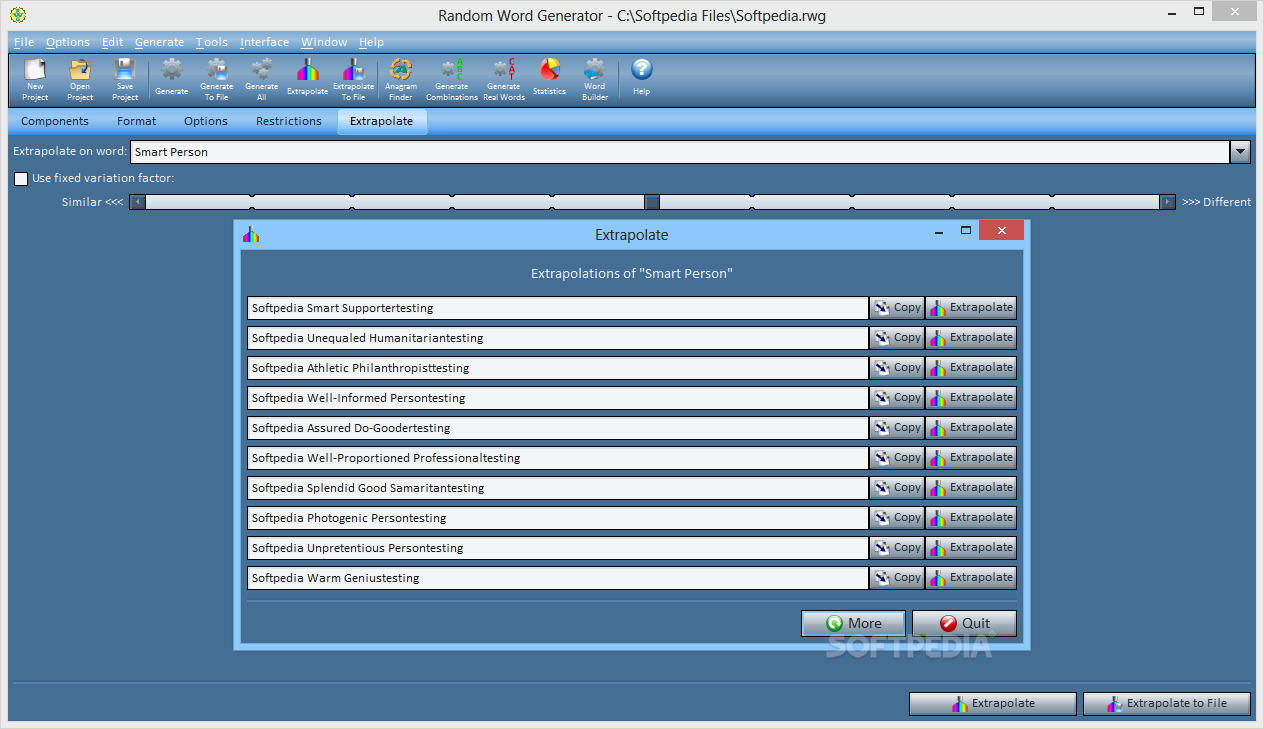Viewport: 1264px width, 729px height.
Task: Click the Save Project toolbar icon
Action: click(x=125, y=79)
